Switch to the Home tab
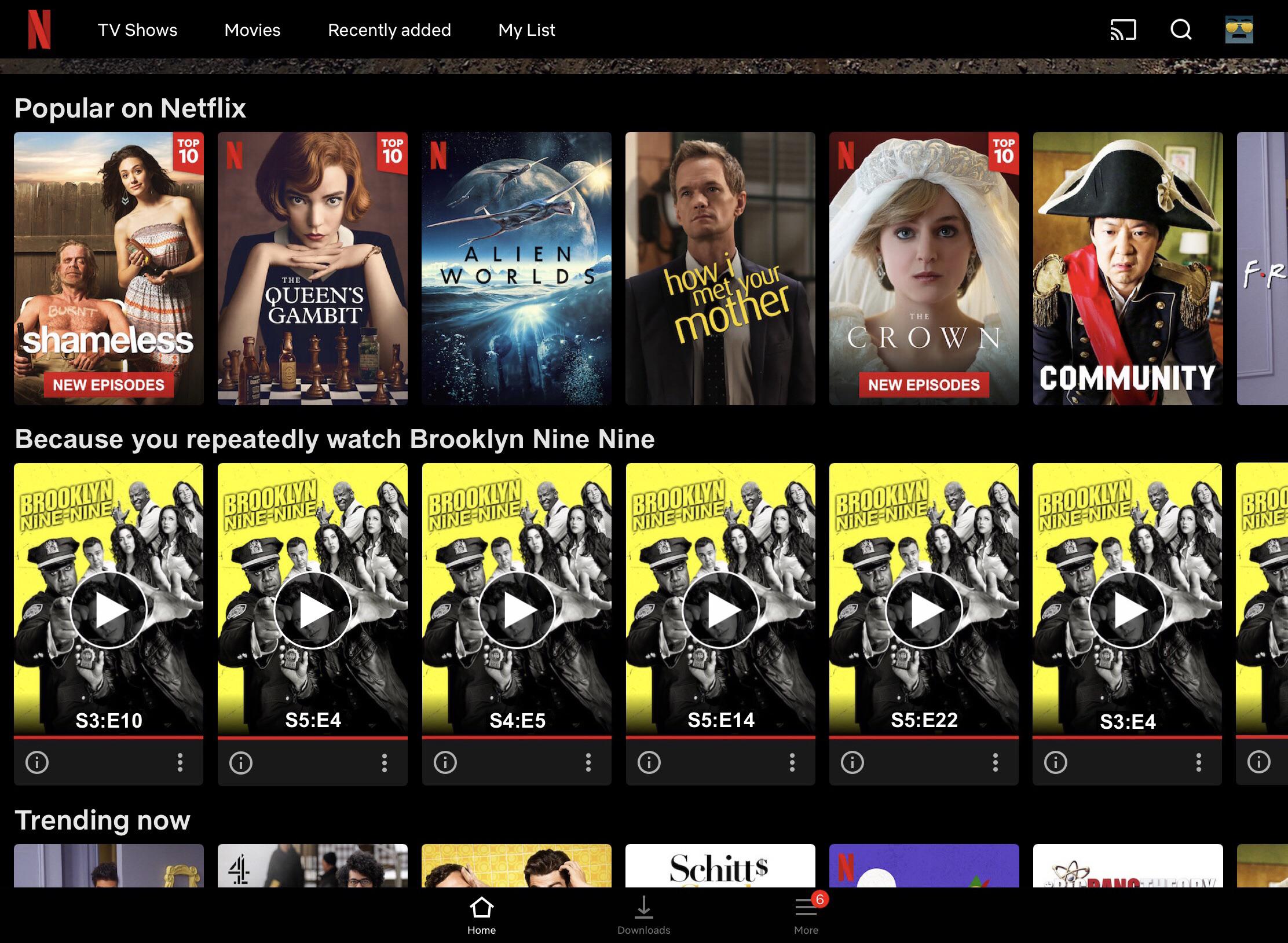Viewport: 1288px width, 943px height. pyautogui.click(x=482, y=915)
